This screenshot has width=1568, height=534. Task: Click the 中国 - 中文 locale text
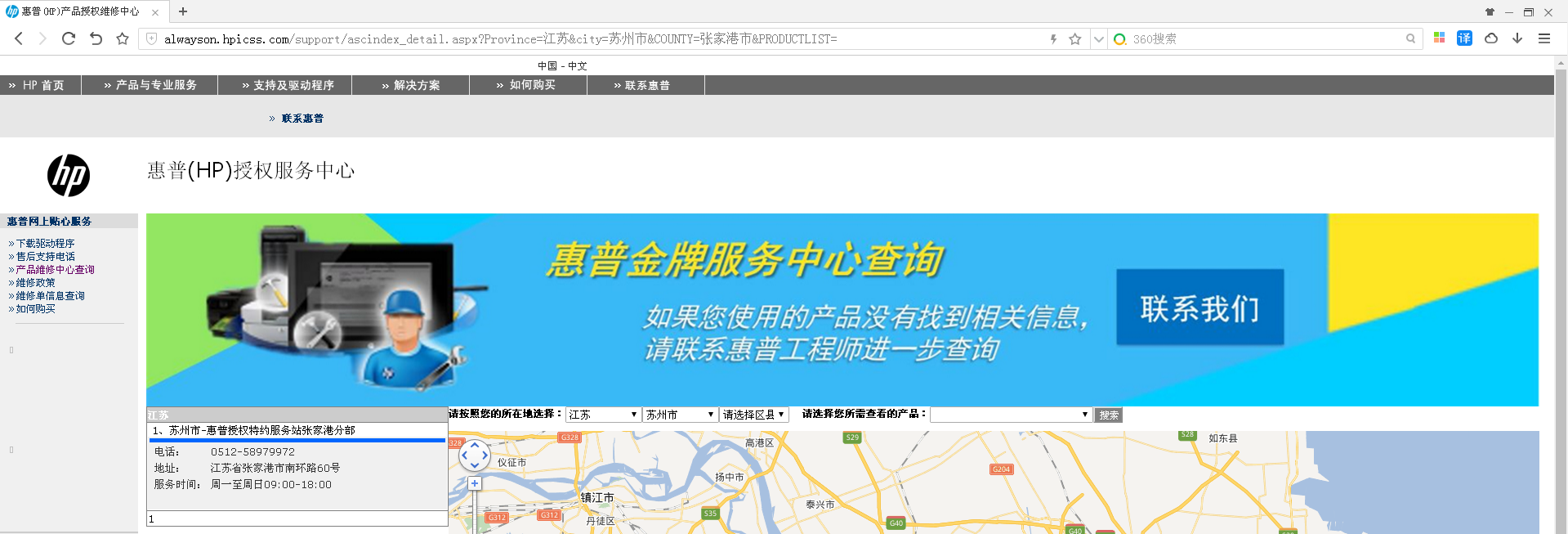pos(562,65)
